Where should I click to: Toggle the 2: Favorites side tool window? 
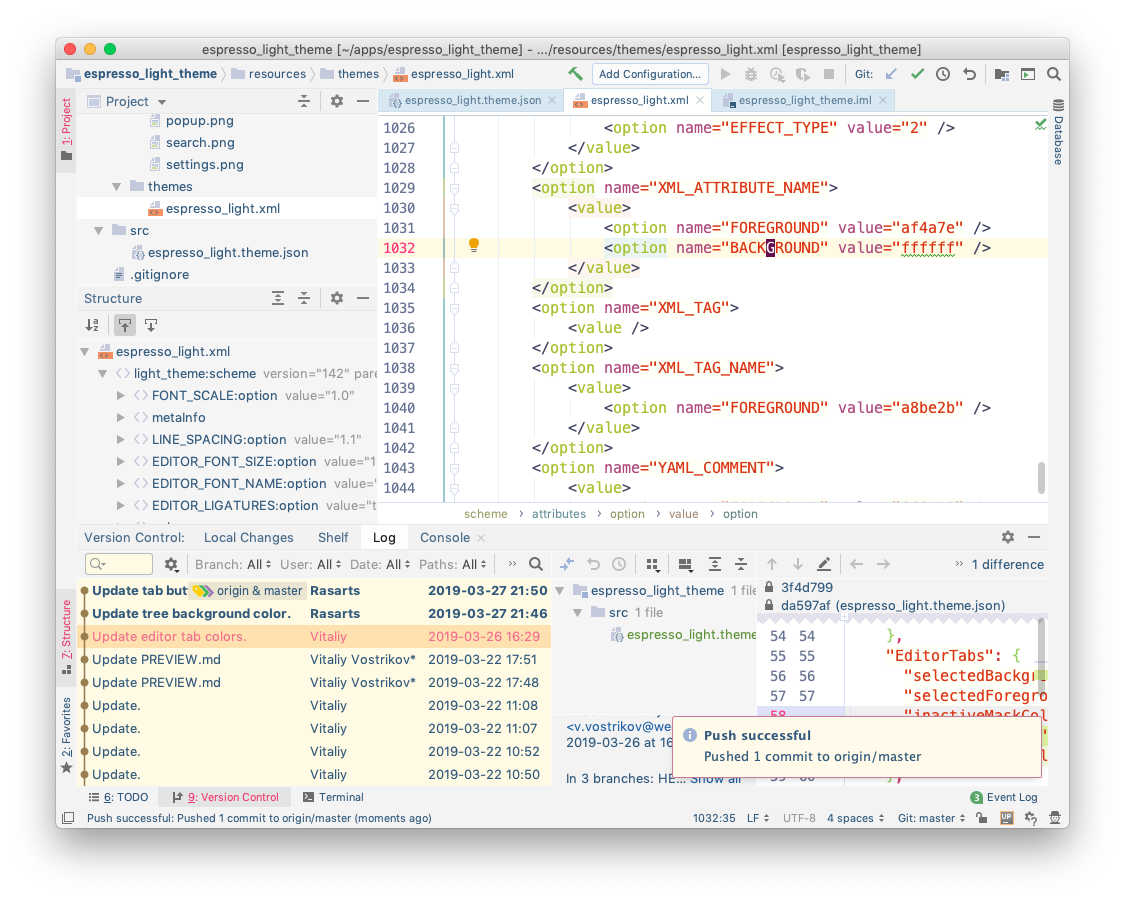66,735
